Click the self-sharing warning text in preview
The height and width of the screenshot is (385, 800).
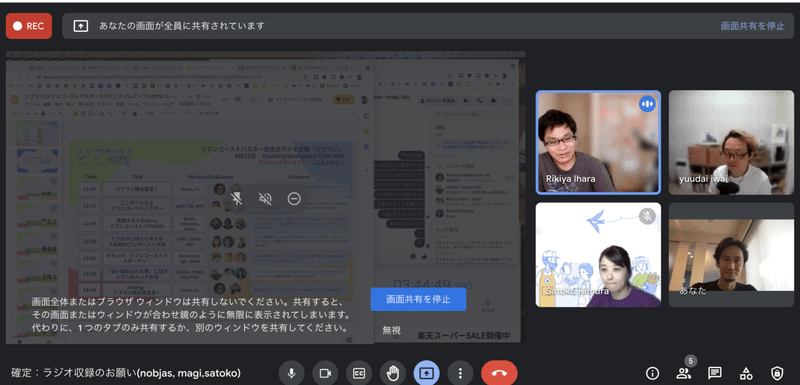click(191, 314)
